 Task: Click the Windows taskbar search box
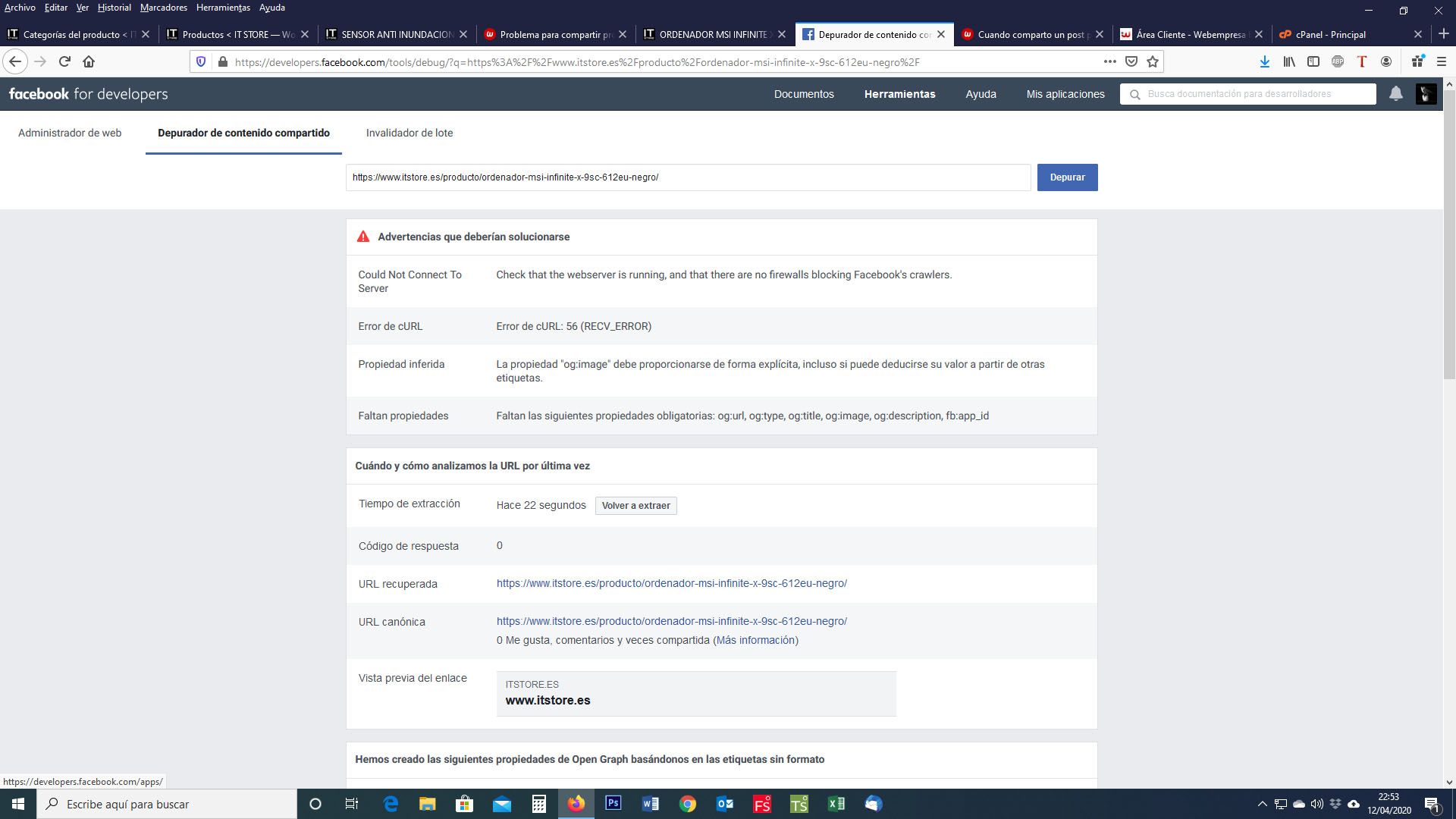[x=167, y=804]
